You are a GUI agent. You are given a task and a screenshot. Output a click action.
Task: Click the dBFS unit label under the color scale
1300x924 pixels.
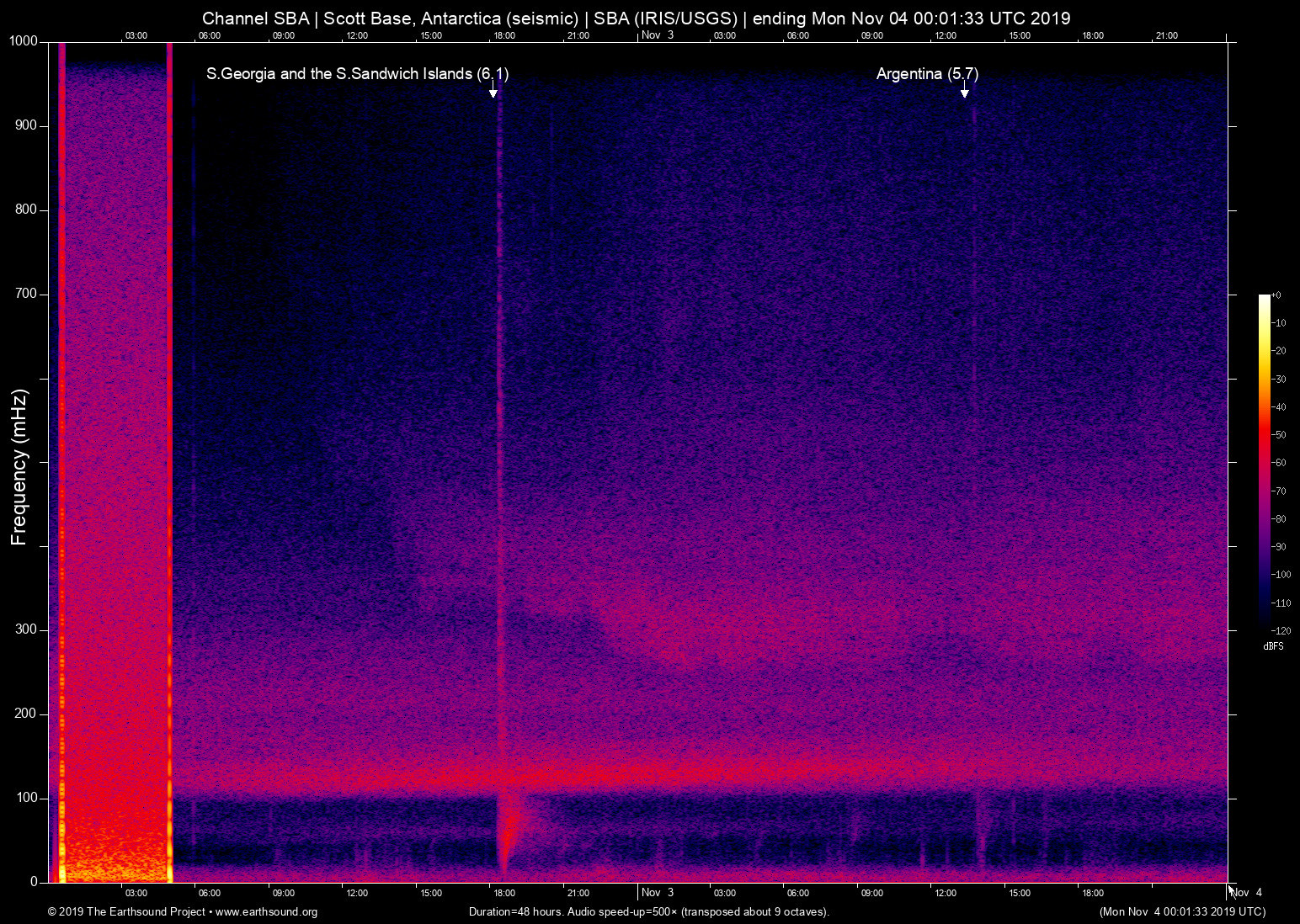pyautogui.click(x=1273, y=646)
